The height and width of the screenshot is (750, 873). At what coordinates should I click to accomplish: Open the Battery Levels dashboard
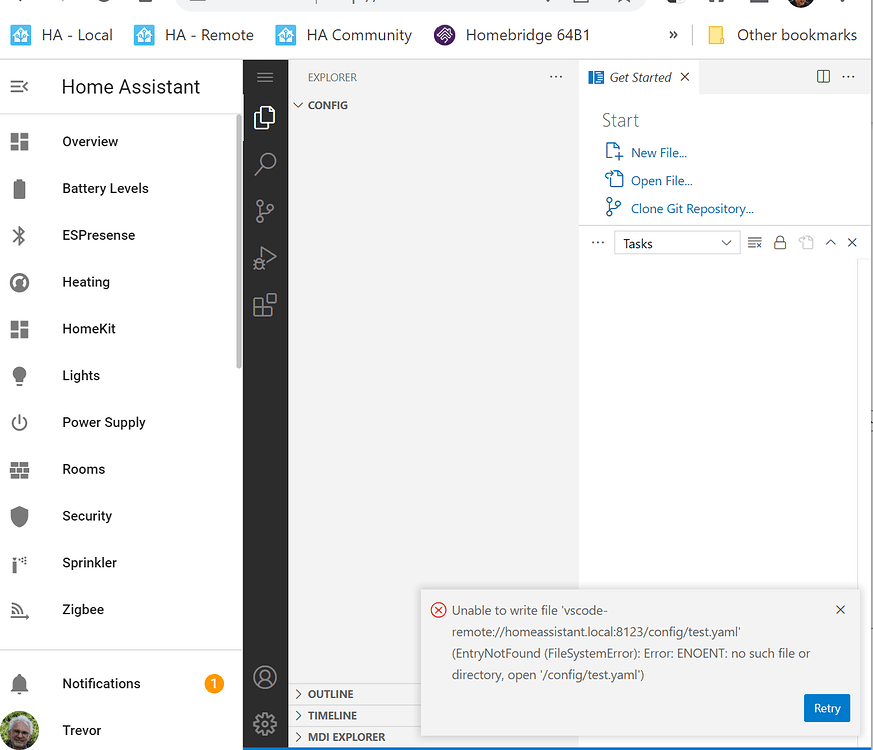(121, 188)
